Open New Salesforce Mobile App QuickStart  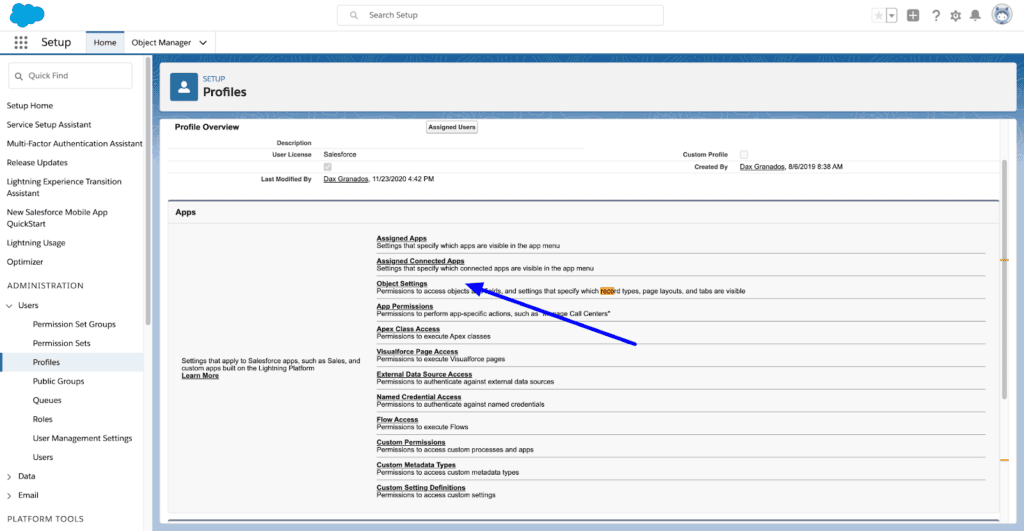[57, 218]
